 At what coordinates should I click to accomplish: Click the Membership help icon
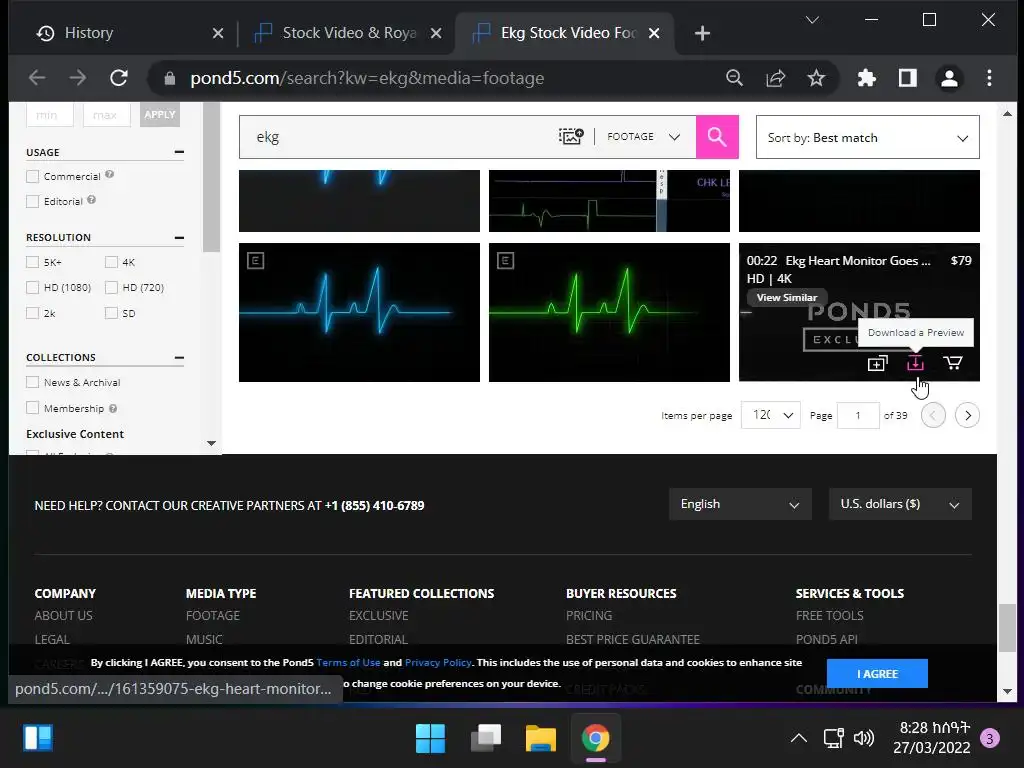(113, 409)
